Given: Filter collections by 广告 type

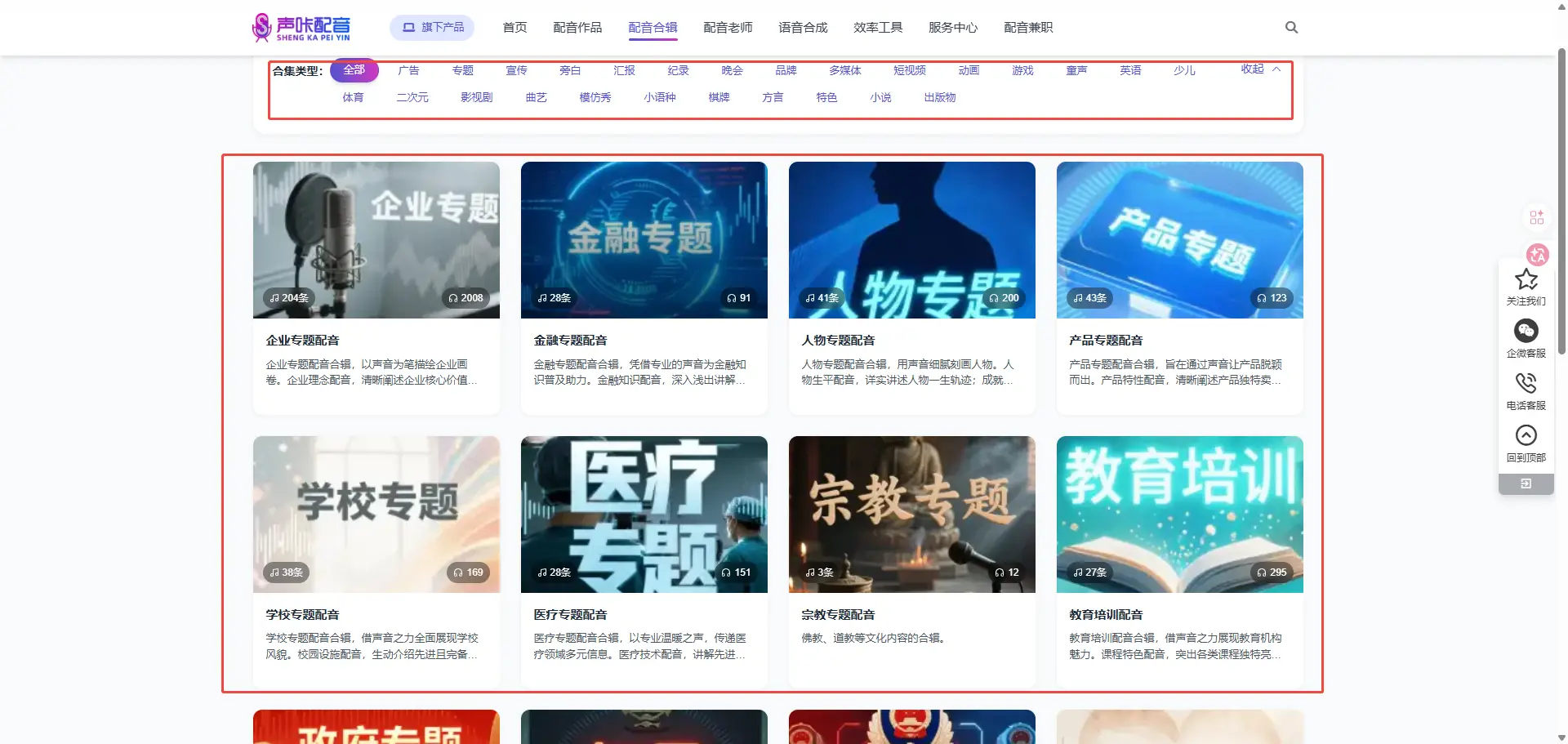Looking at the screenshot, I should pyautogui.click(x=408, y=70).
